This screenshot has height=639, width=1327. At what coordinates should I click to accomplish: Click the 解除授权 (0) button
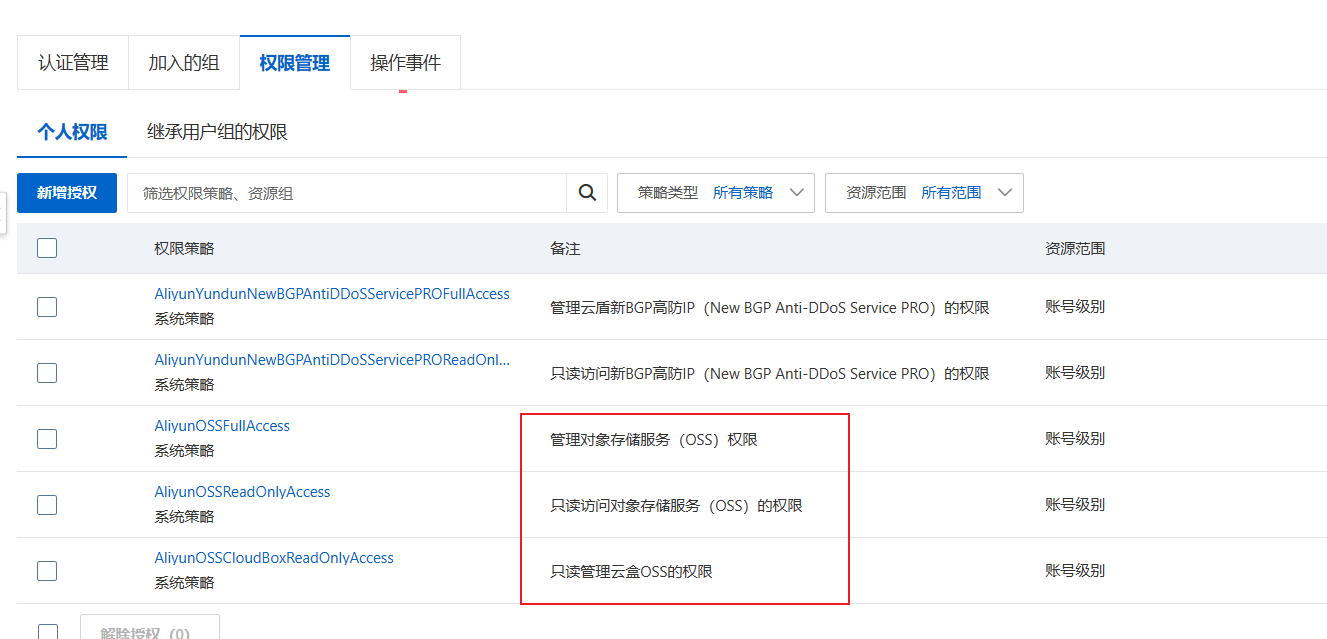pyautogui.click(x=150, y=627)
